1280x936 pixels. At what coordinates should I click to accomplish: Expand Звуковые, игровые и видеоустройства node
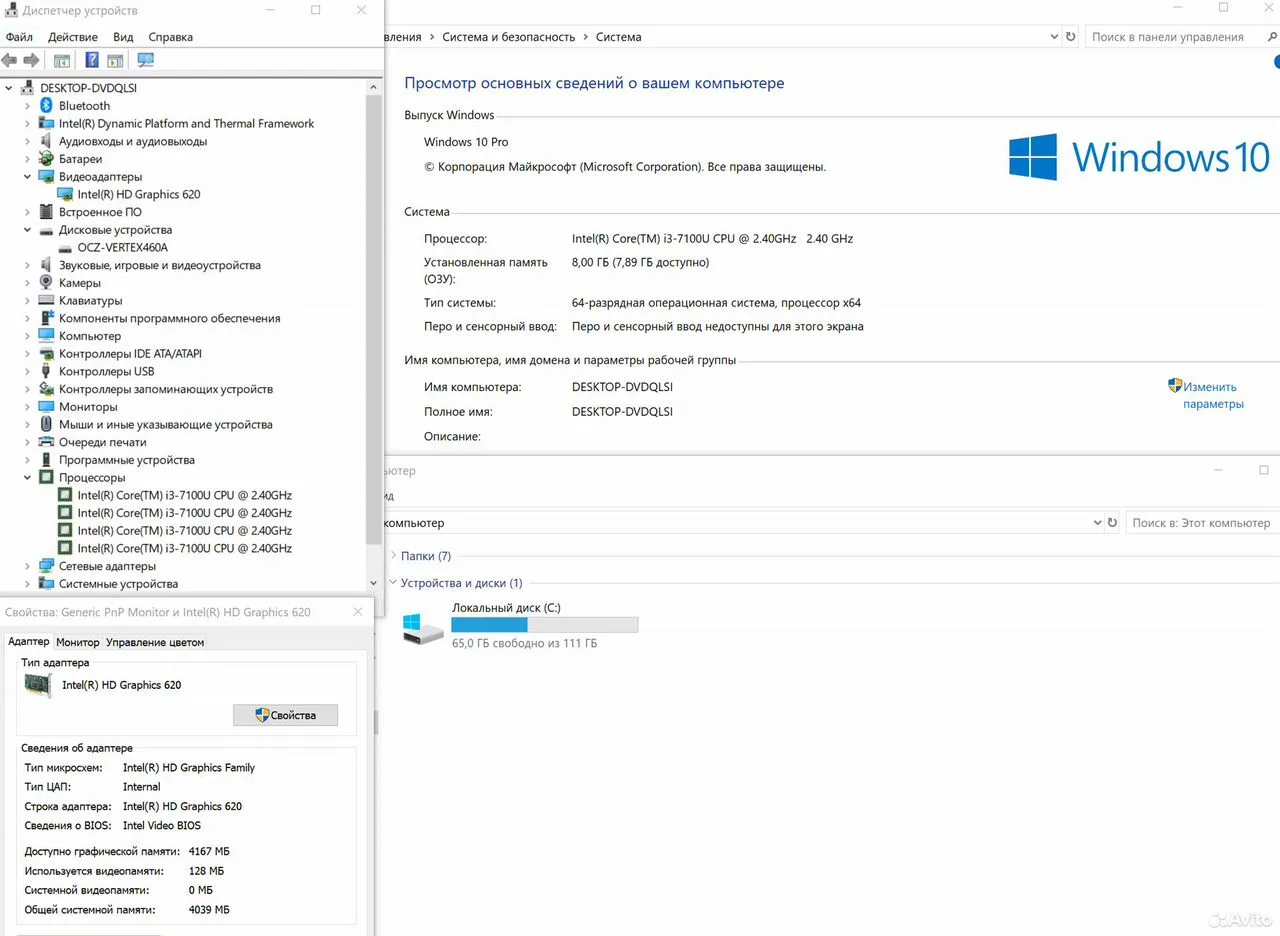(x=28, y=265)
